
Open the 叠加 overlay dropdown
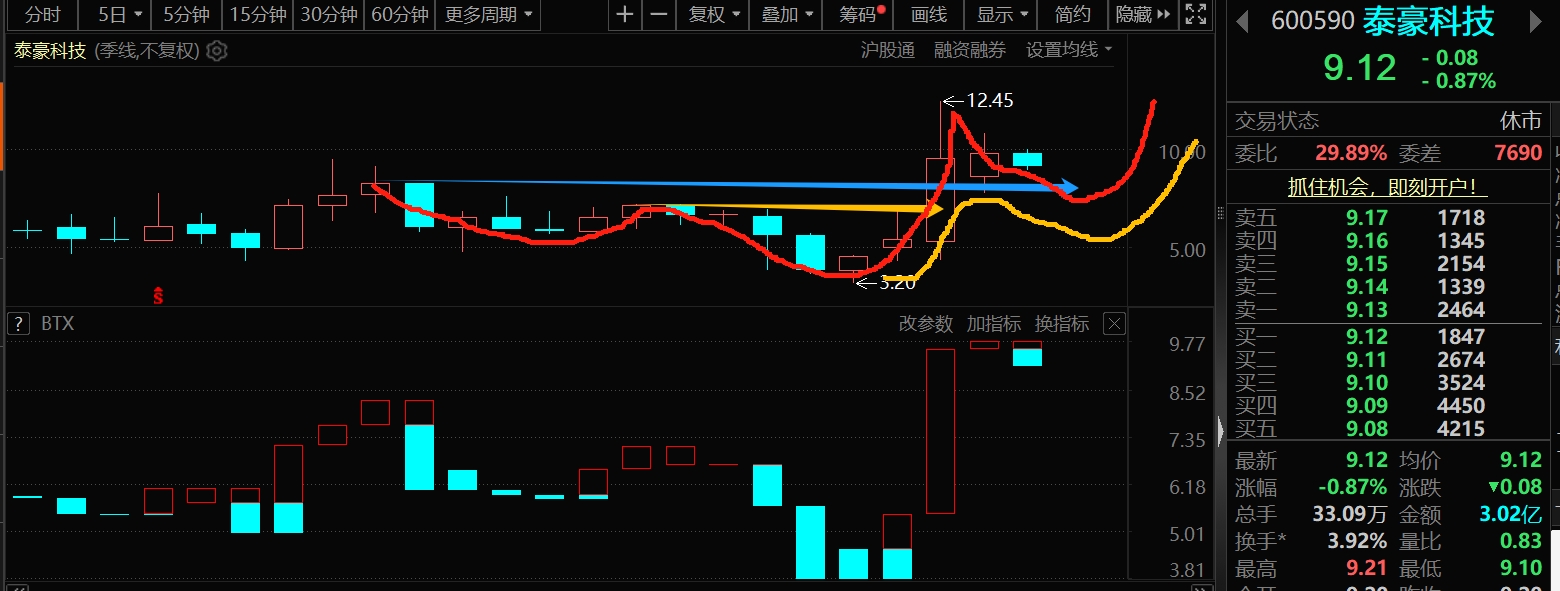point(787,14)
